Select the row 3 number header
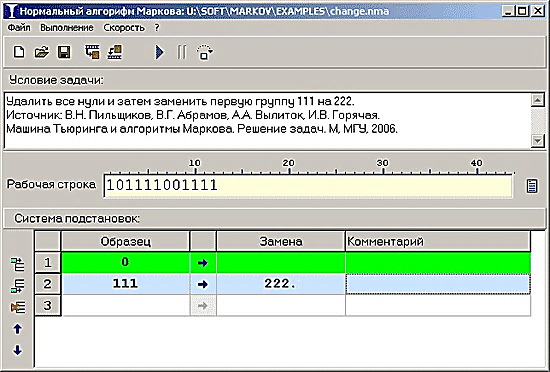 coord(48,305)
